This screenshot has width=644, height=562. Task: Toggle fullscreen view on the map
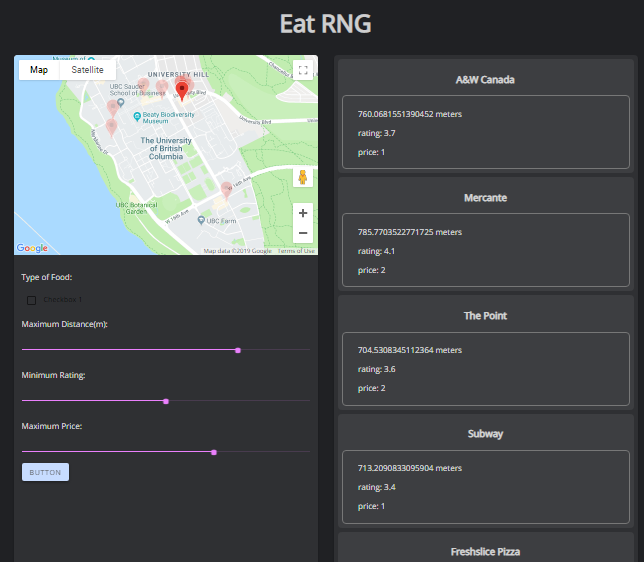(303, 70)
